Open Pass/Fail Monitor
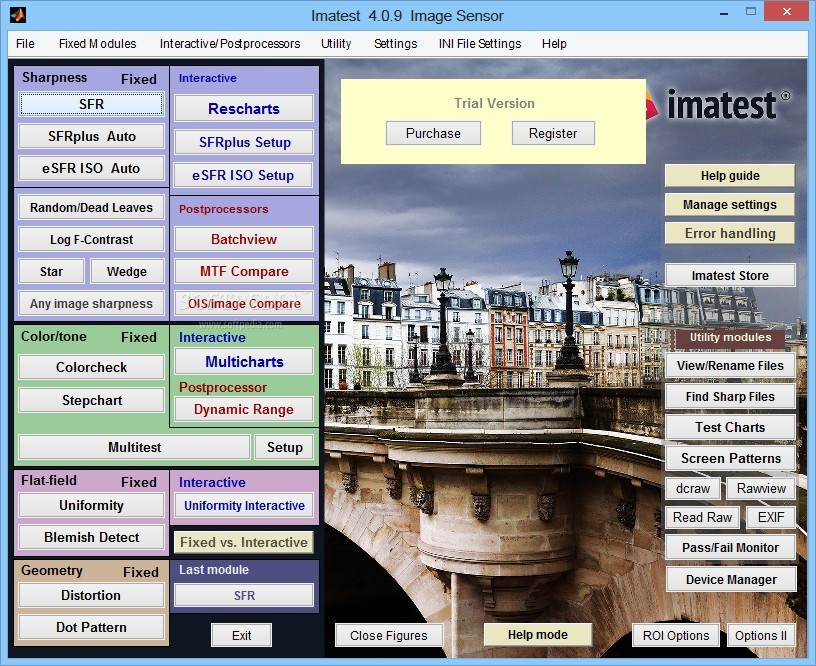 pos(731,547)
